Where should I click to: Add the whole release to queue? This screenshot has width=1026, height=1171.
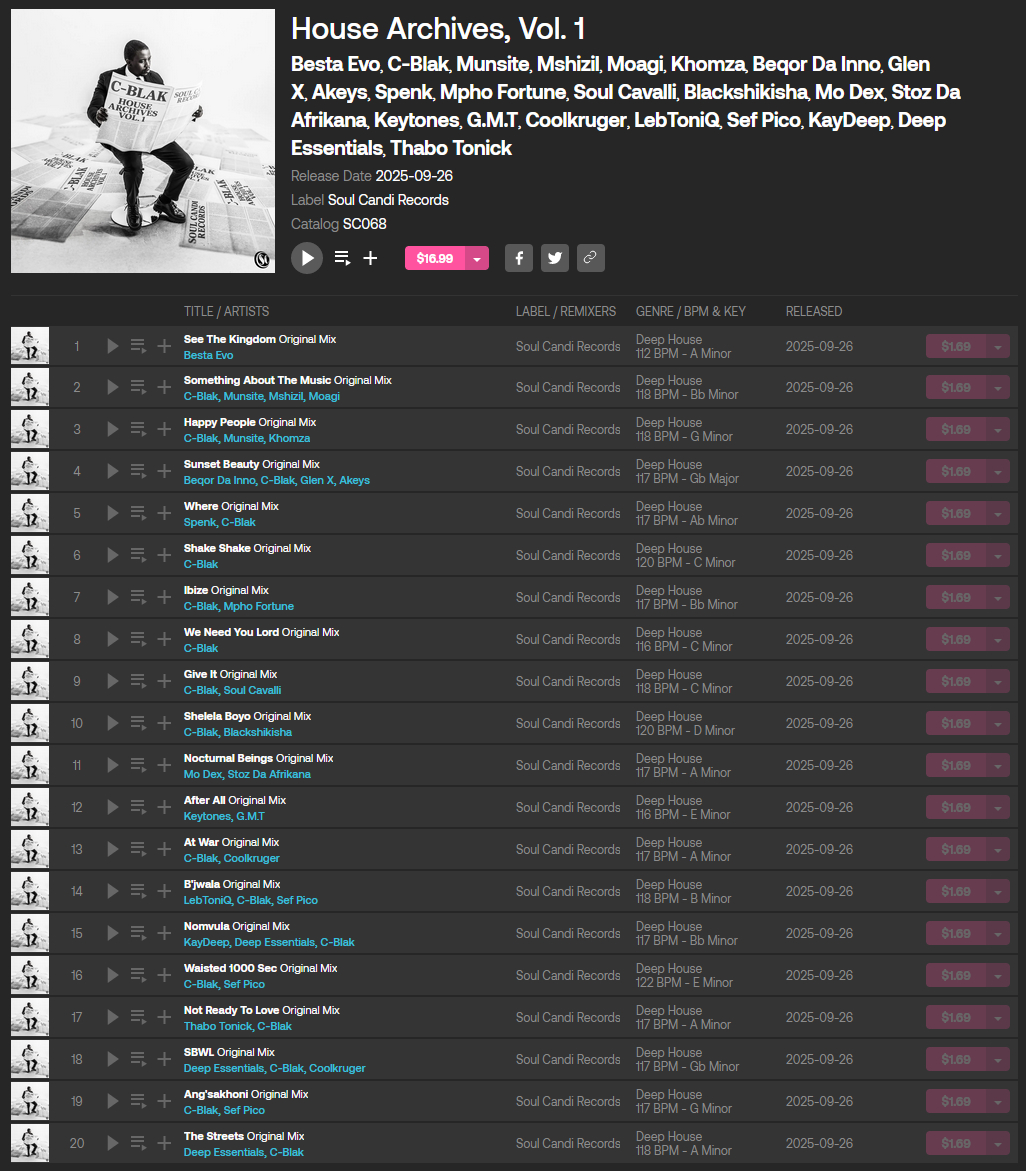tap(342, 258)
